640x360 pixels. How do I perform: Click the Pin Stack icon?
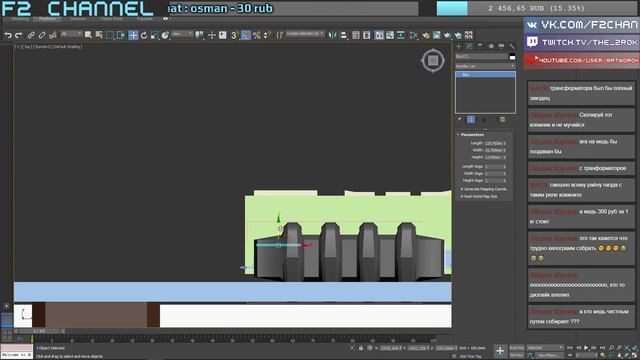click(x=460, y=119)
